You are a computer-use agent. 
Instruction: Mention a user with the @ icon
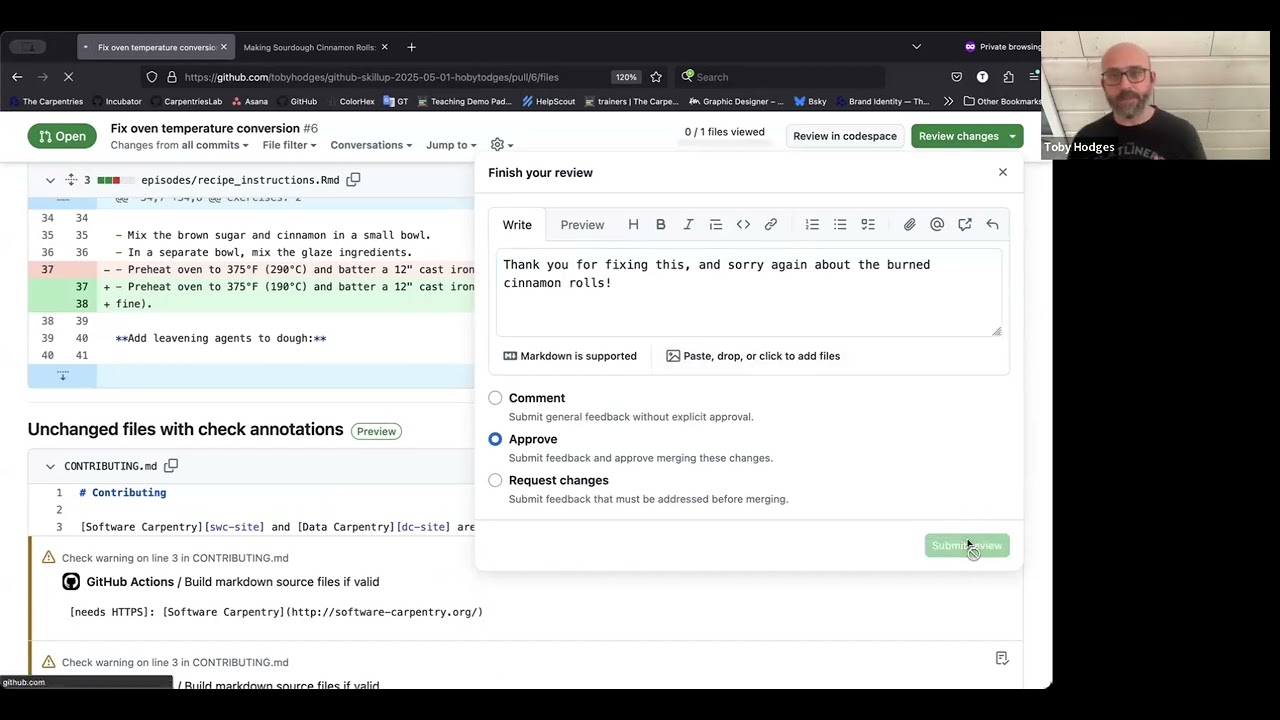(937, 225)
